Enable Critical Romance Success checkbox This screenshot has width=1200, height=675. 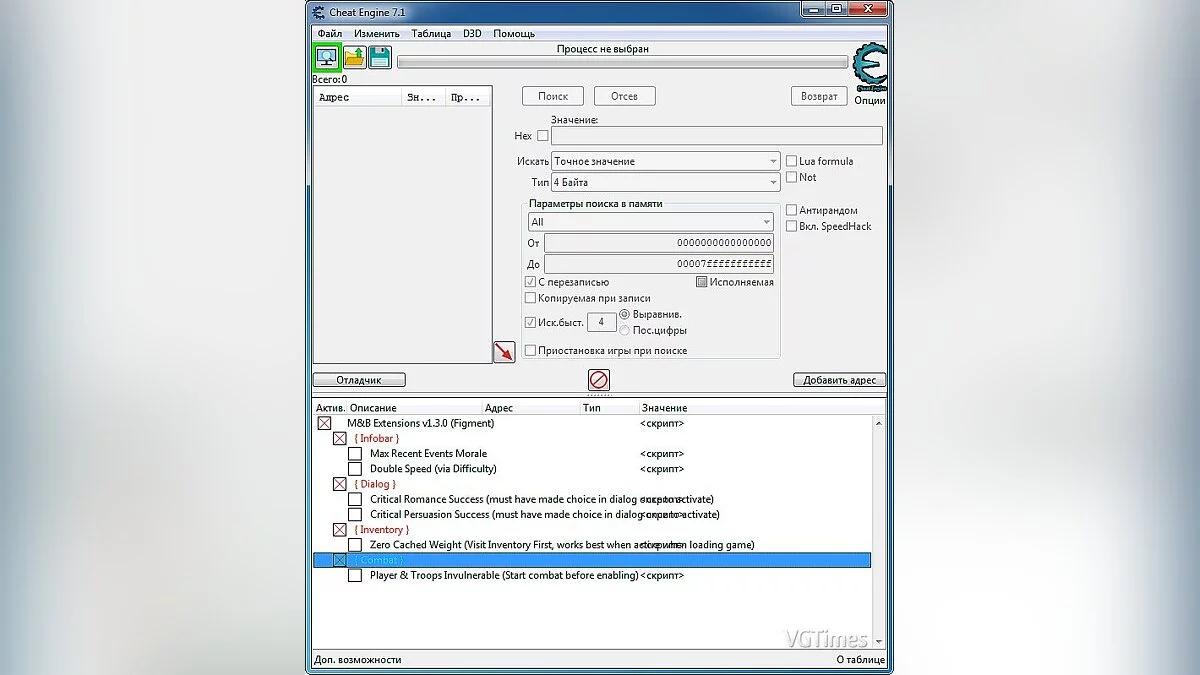click(354, 499)
